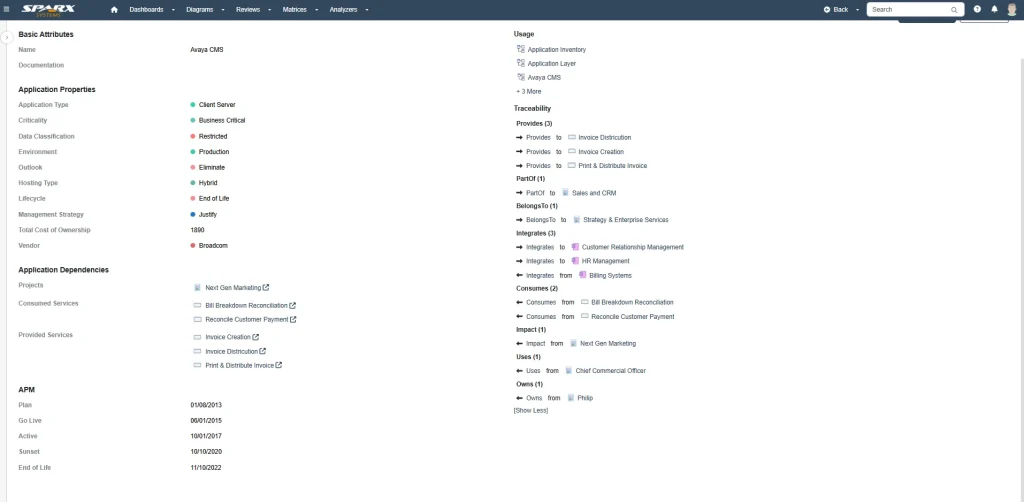The image size is (1024, 502).
Task: Click icon beside Reconcile Customer Payment in Consumes
Action: tap(584, 317)
